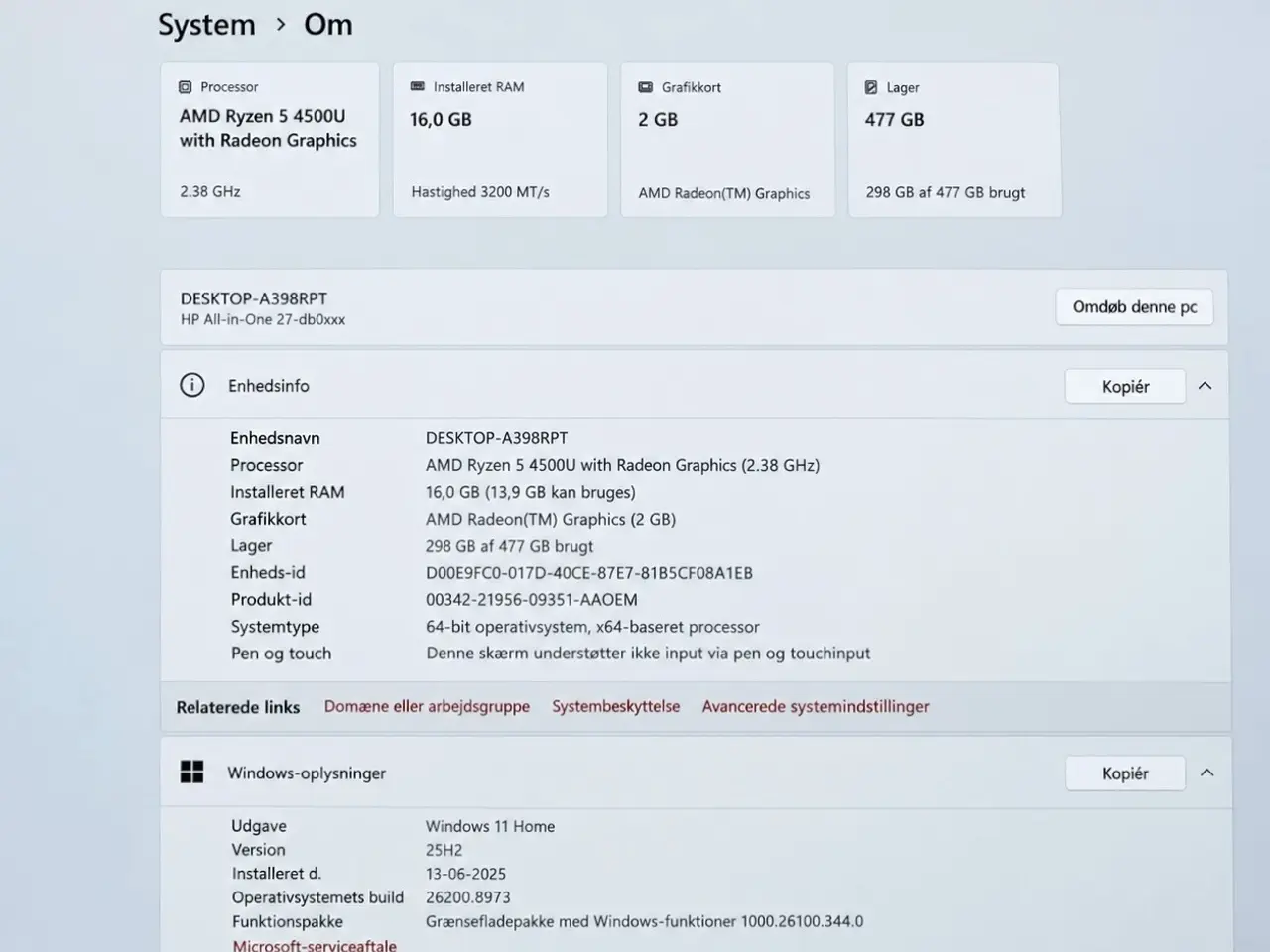Viewport: 1270px width, 952px height.
Task: Select Produkt-id value 00342-21956-09351-AAOEM
Action: click(x=532, y=600)
